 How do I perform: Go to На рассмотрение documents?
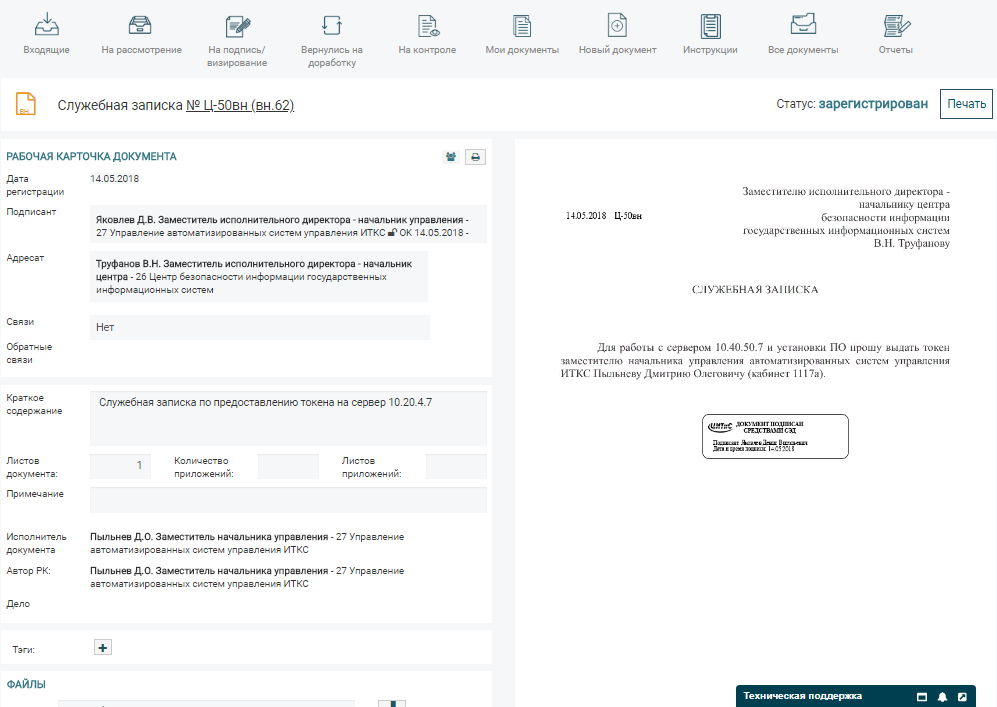(x=141, y=35)
